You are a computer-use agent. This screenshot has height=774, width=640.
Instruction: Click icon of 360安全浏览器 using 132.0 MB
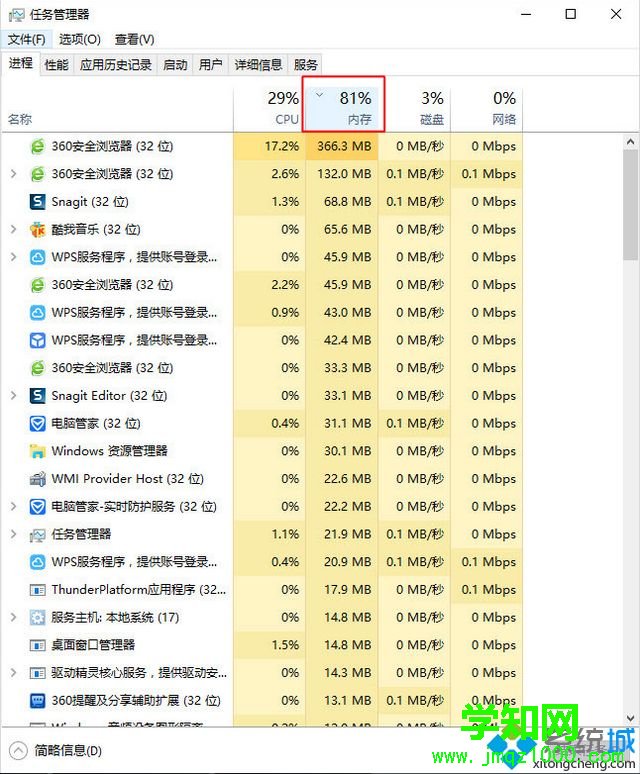coord(38,174)
